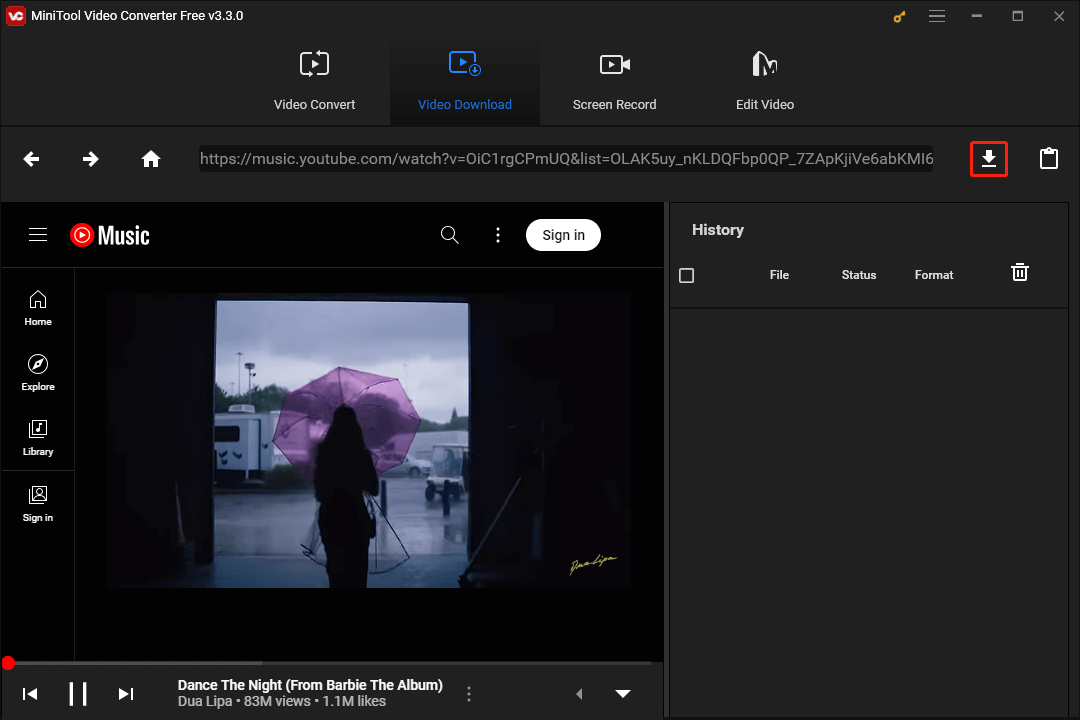
Task: Click the File column header
Action: pyautogui.click(x=779, y=275)
